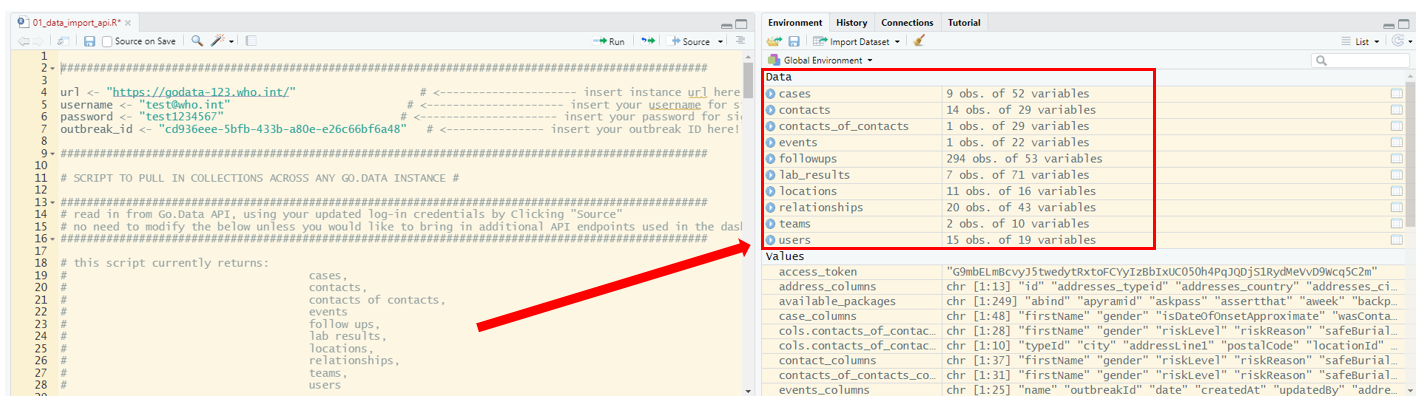Click the Run button
This screenshot has height=404, width=1425.
pos(609,41)
